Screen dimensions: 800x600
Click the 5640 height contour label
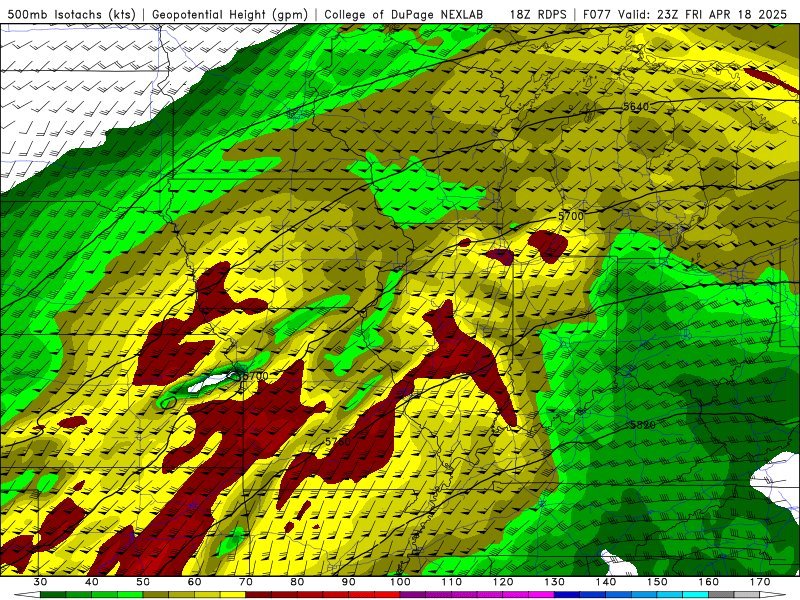636,107
